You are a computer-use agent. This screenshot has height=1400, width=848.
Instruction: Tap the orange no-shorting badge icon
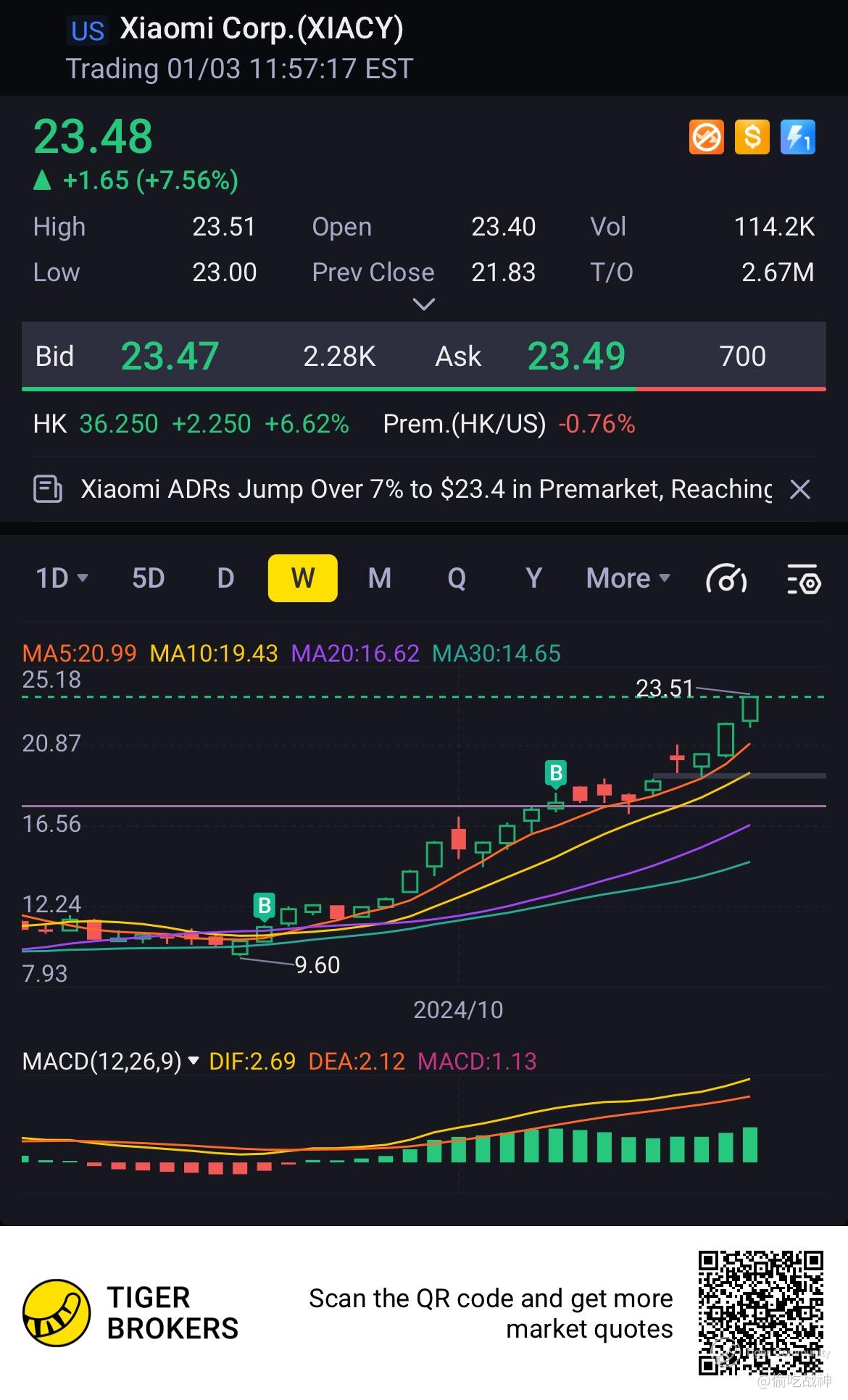click(x=706, y=137)
